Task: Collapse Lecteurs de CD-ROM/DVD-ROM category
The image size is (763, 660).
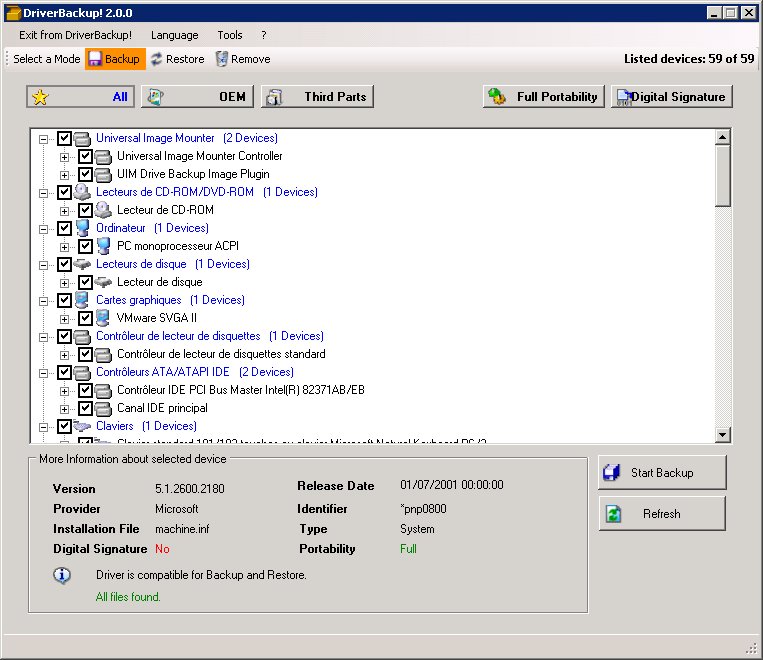Action: click(43, 193)
